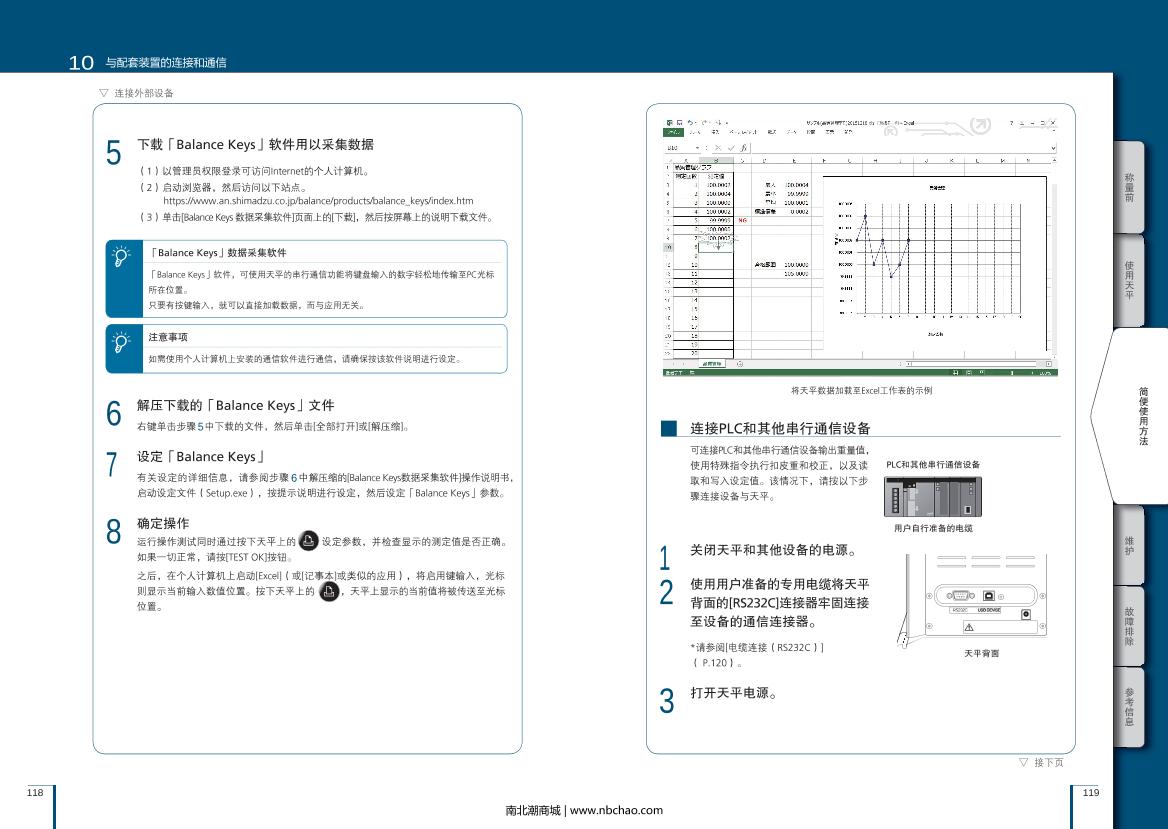This screenshot has width=1168, height=829.
Task: Open the green File tab in Excel
Action: 675,131
